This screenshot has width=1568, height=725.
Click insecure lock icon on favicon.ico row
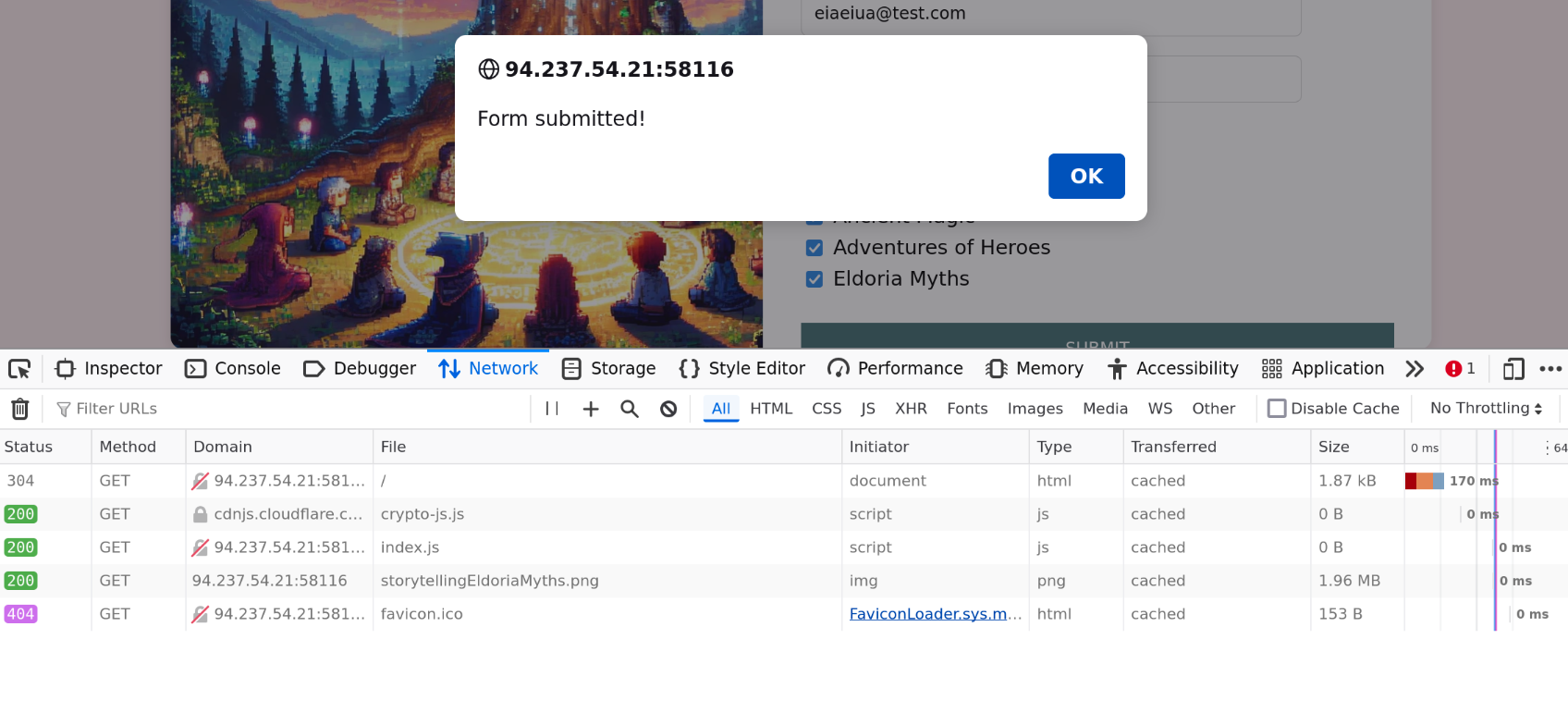click(x=200, y=614)
